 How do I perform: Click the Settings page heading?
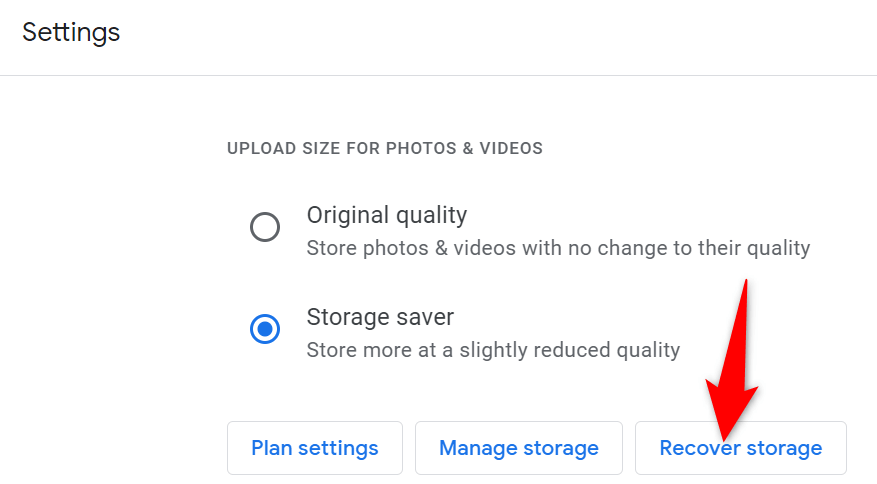(71, 32)
